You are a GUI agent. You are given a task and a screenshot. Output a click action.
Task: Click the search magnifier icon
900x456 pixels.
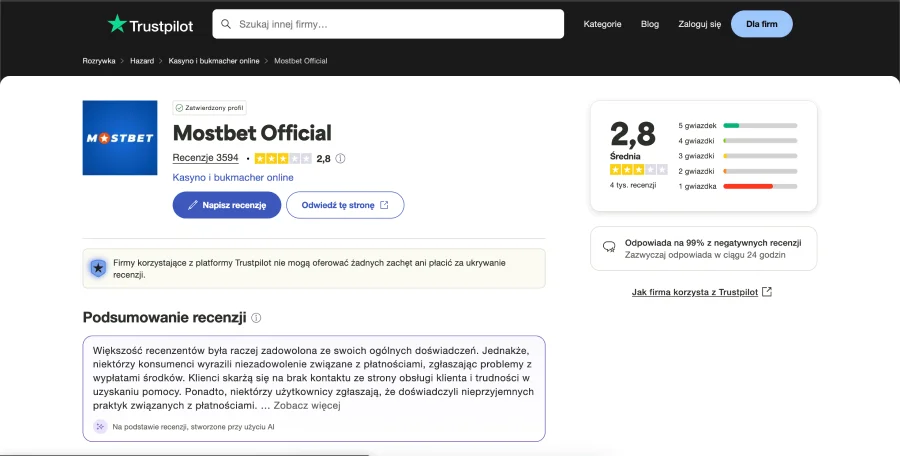pos(226,24)
